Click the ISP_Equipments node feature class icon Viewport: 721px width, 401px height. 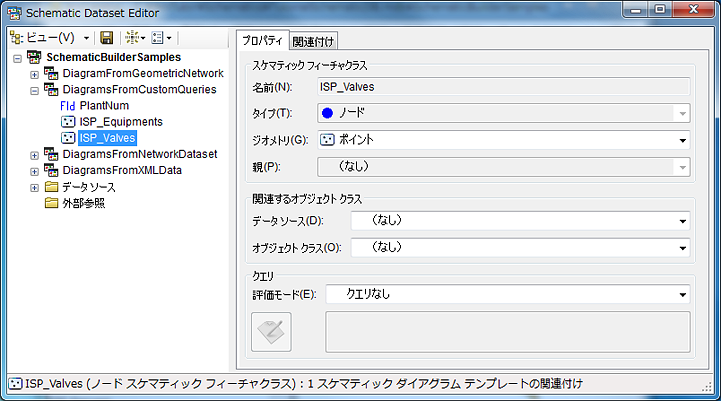(x=68, y=122)
